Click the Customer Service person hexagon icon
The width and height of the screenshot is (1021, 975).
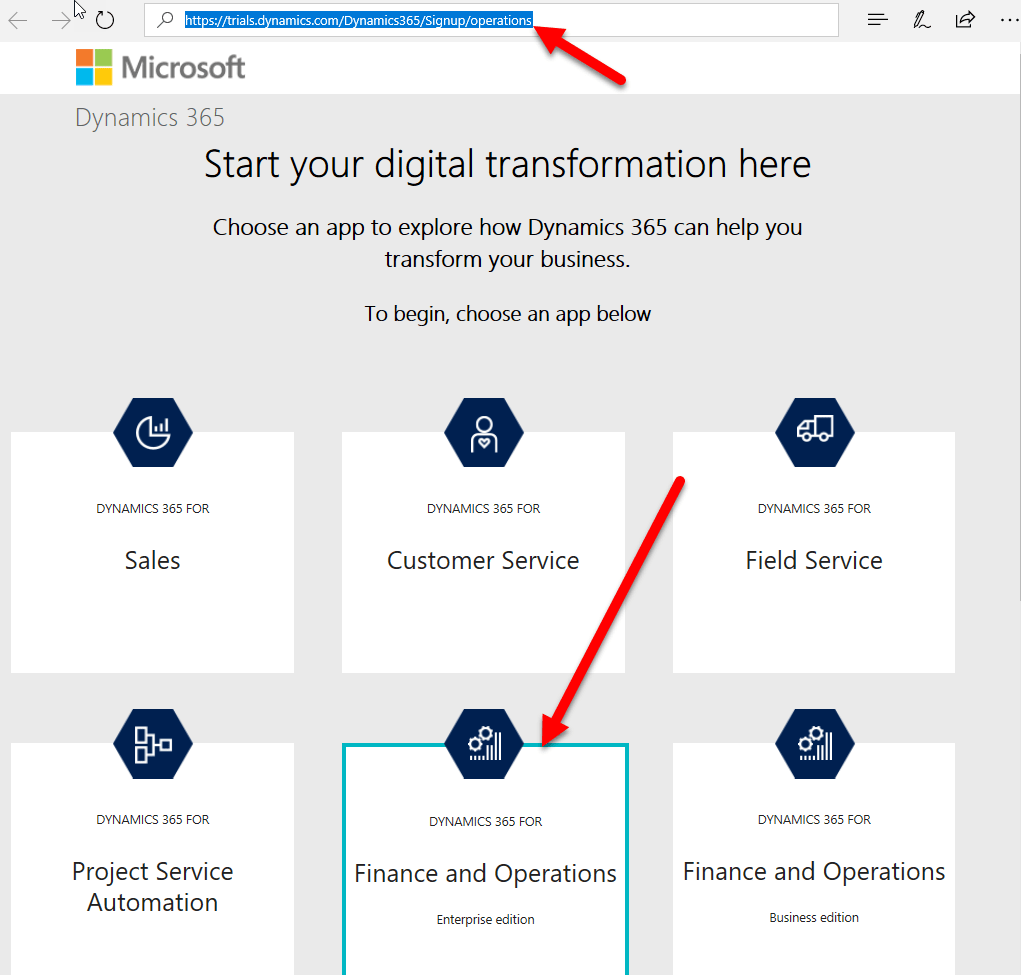[483, 432]
